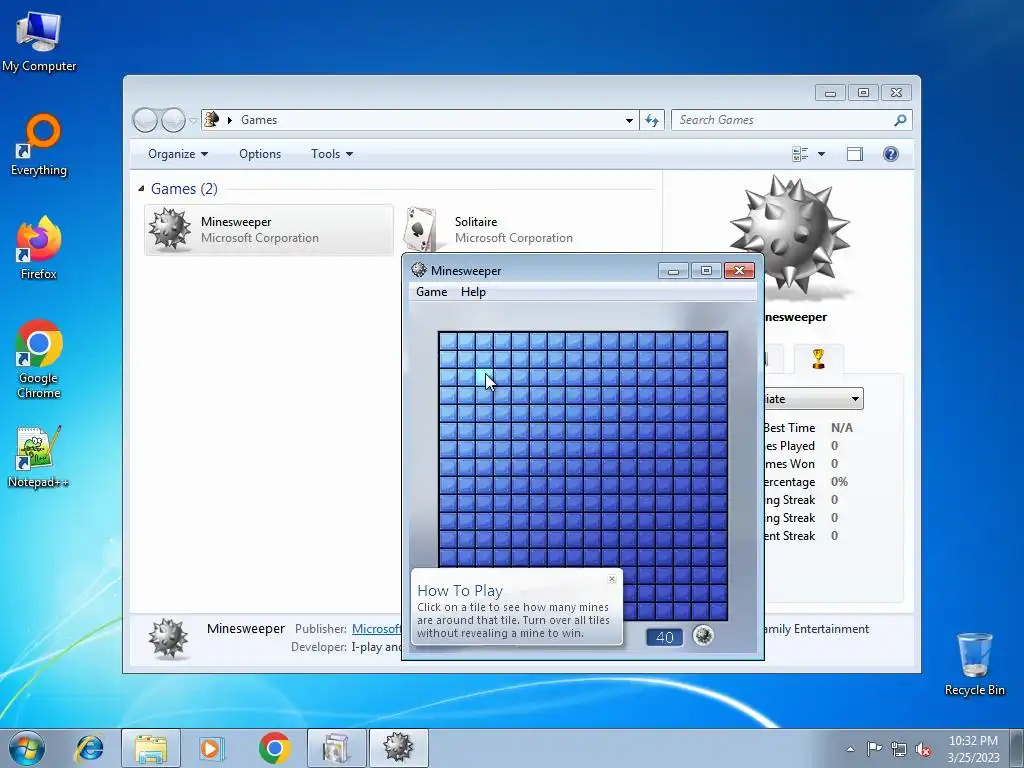Switch to Games Explorer taskbar button
1024x768 pixels.
point(336,748)
